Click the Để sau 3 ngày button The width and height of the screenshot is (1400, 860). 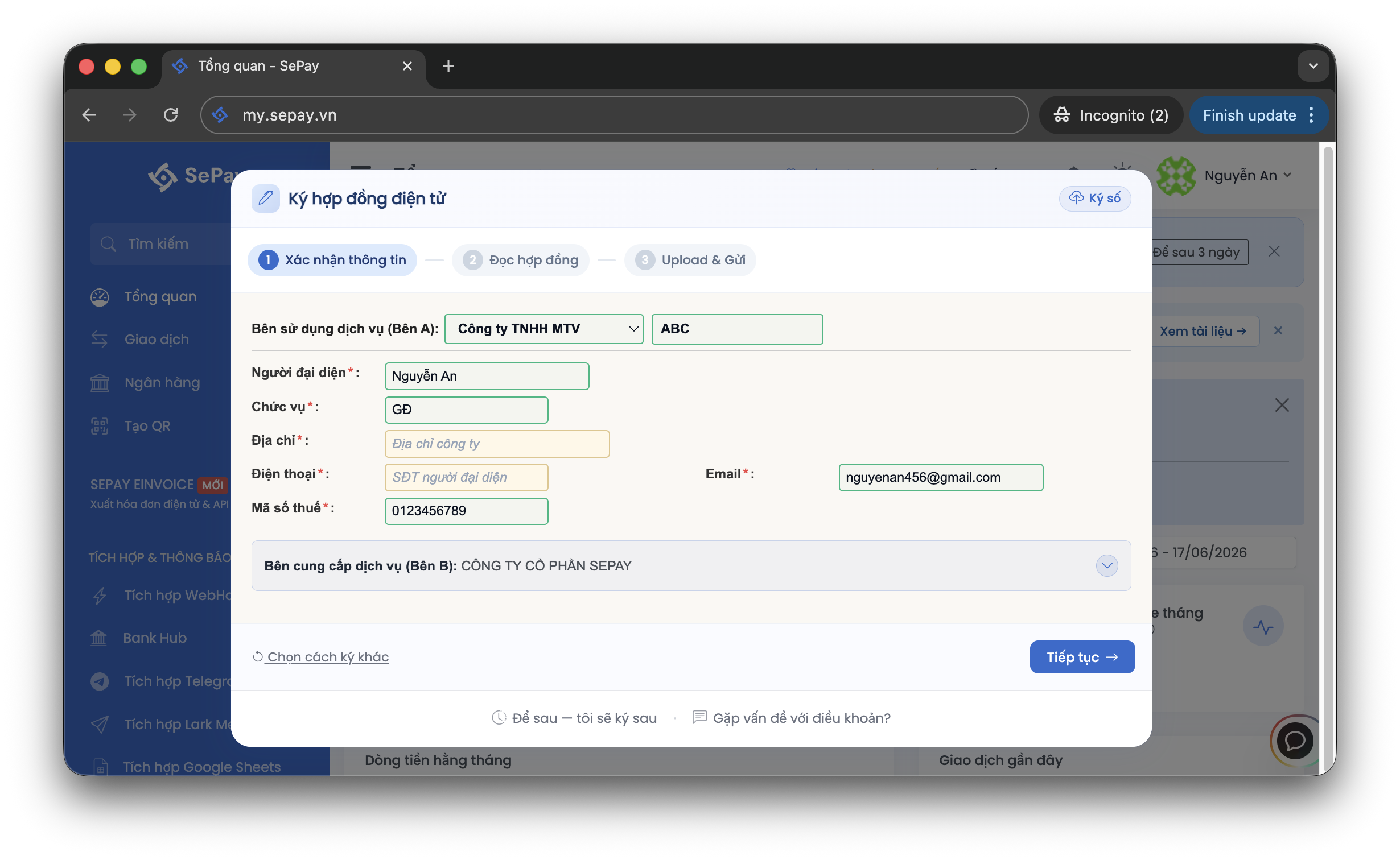(1197, 252)
